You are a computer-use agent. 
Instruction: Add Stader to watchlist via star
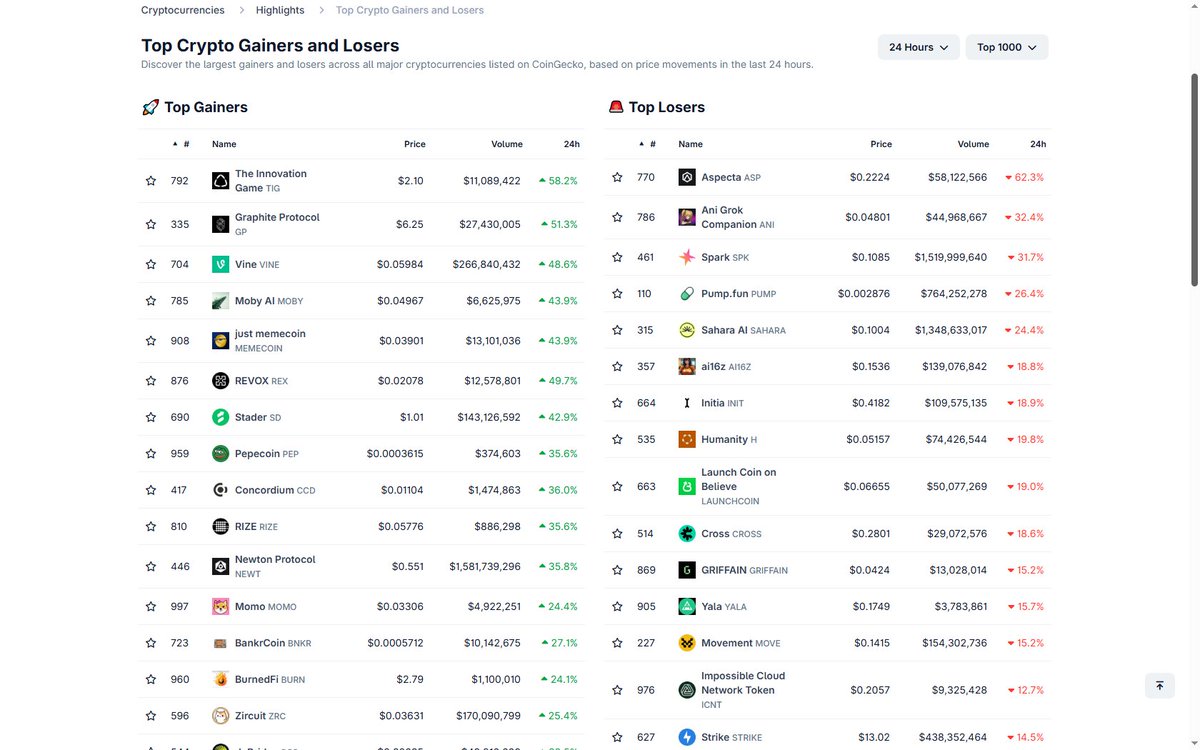151,417
